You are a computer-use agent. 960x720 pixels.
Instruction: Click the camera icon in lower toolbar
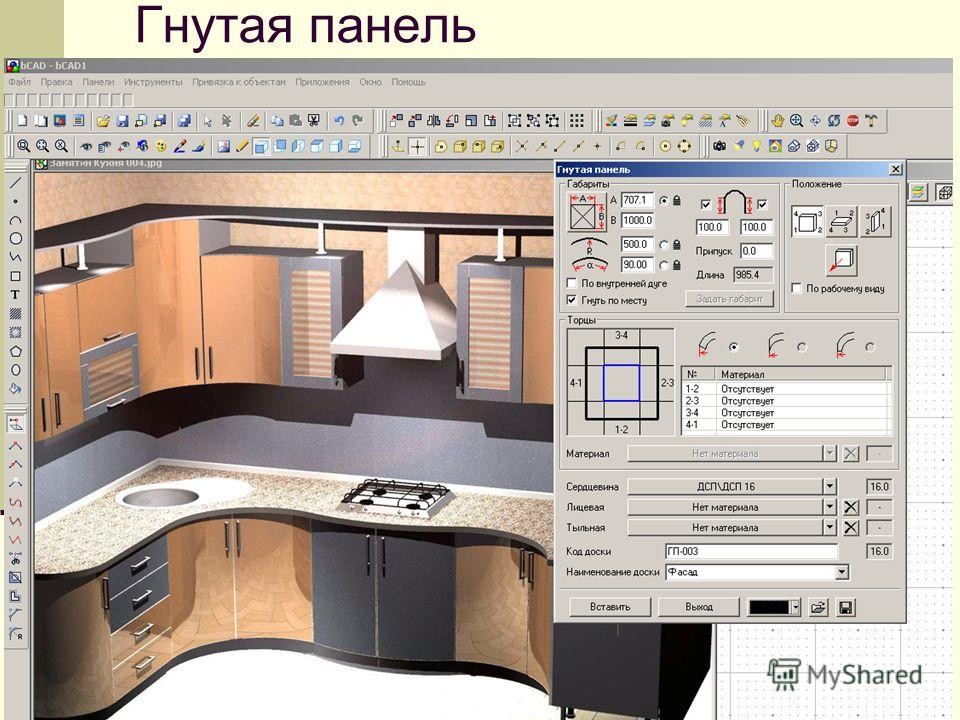tap(719, 146)
